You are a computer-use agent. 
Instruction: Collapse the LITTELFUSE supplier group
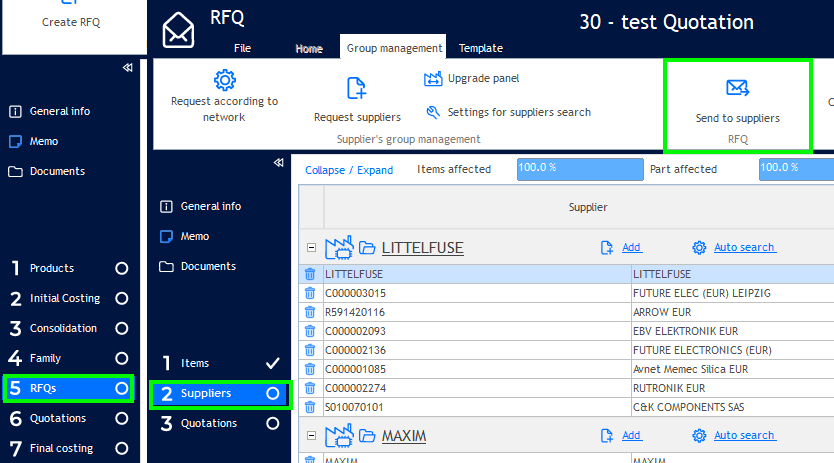point(312,247)
